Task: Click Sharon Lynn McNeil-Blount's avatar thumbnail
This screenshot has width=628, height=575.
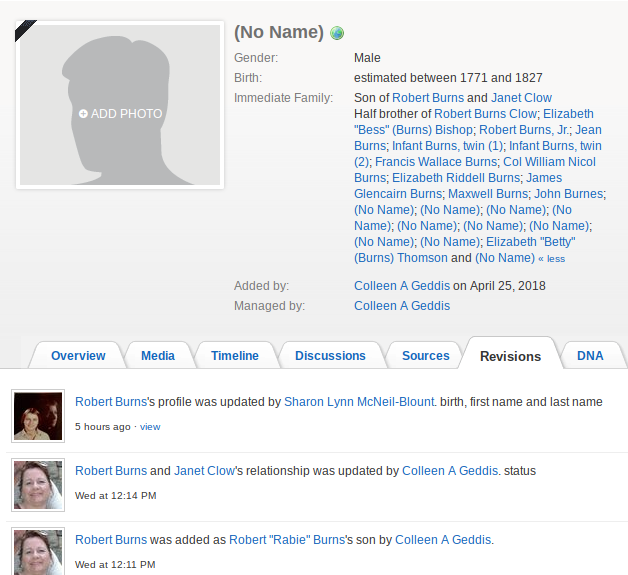Action: pyautogui.click(x=39, y=415)
